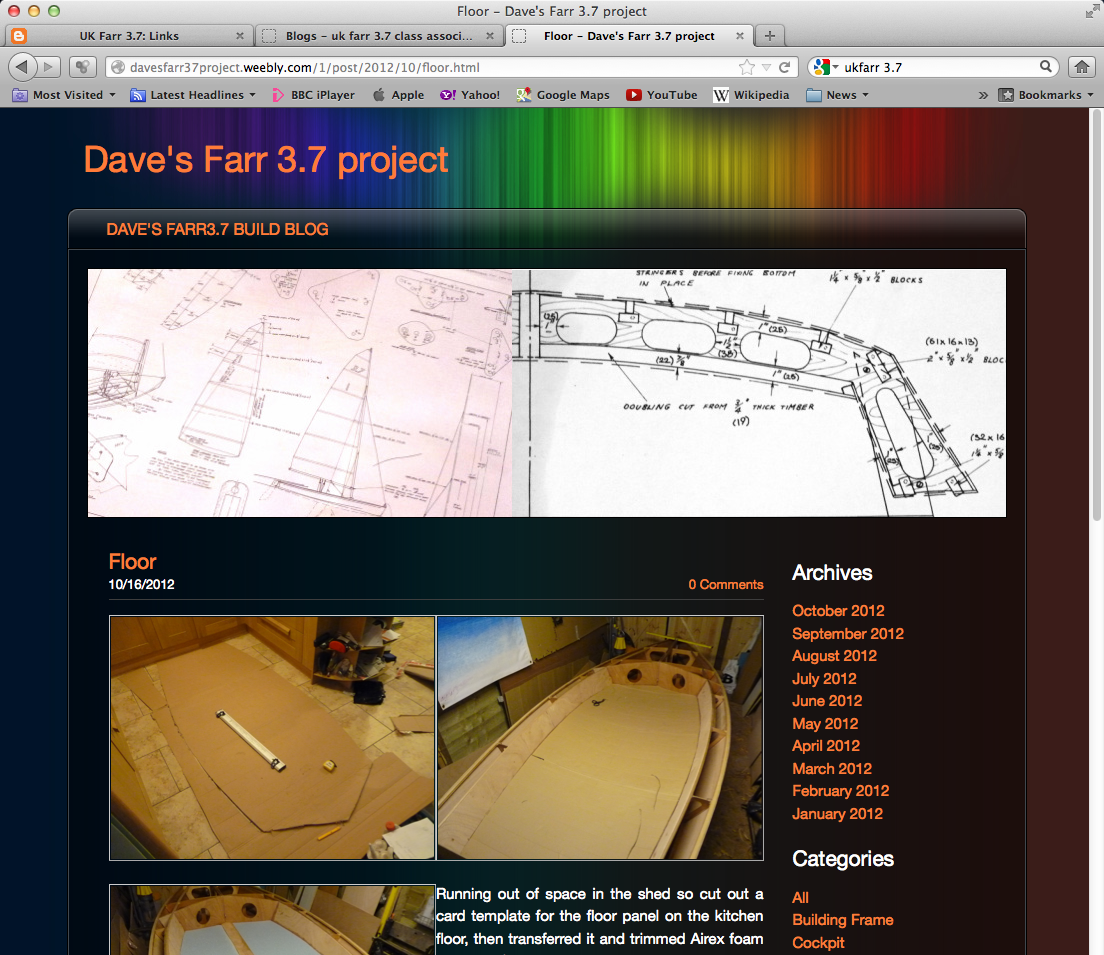
Task: Click the Dave's Farr 3.7 project site title
Action: point(265,159)
